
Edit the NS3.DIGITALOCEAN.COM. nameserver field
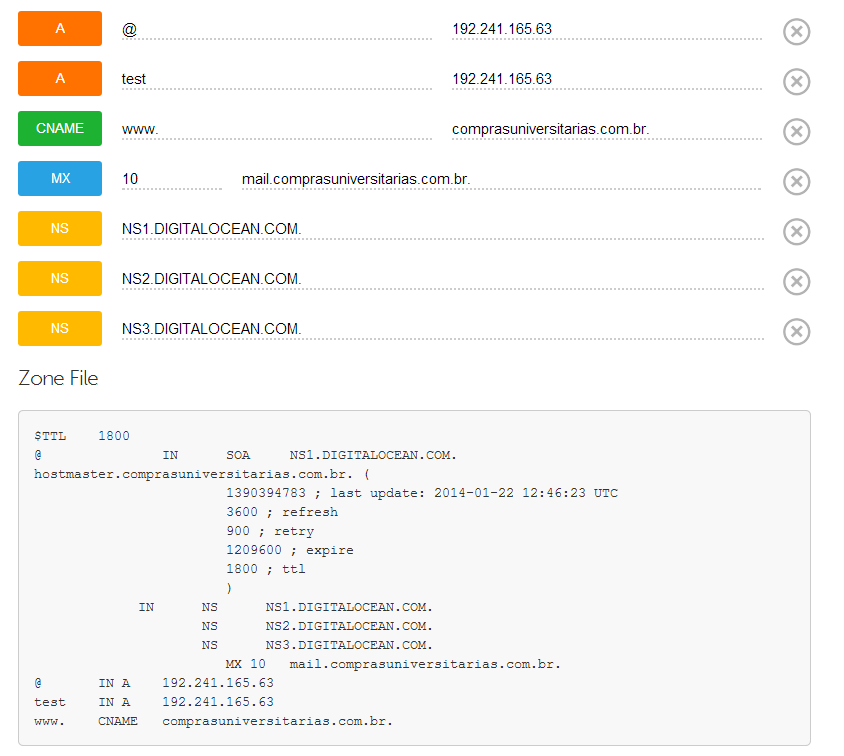point(442,329)
